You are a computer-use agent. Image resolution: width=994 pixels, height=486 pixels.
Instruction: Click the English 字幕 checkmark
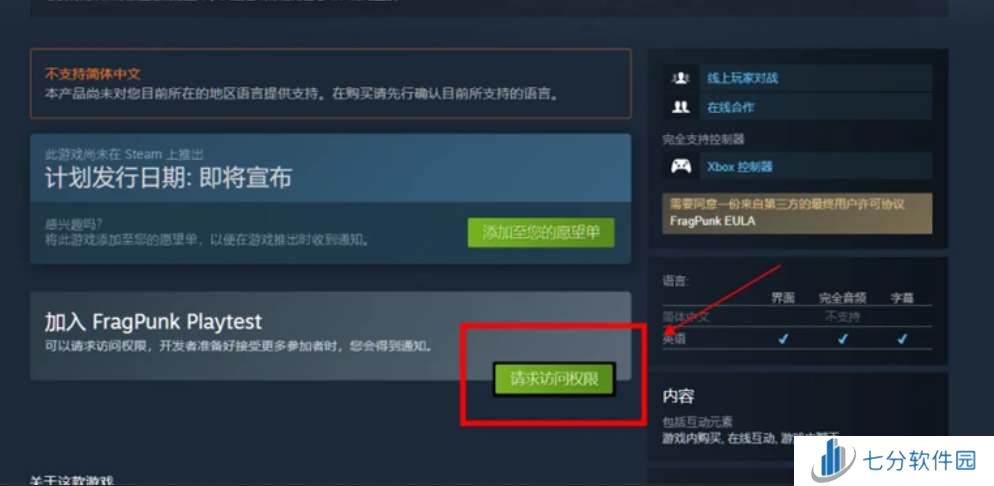(x=901, y=339)
